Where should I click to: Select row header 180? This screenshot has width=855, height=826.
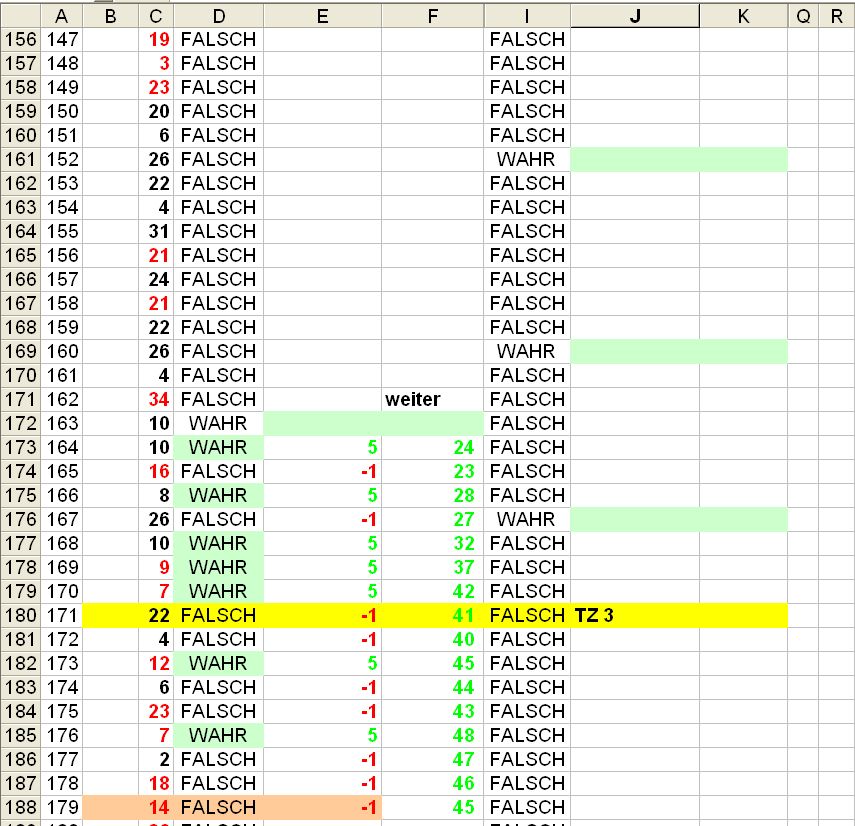tap(20, 615)
